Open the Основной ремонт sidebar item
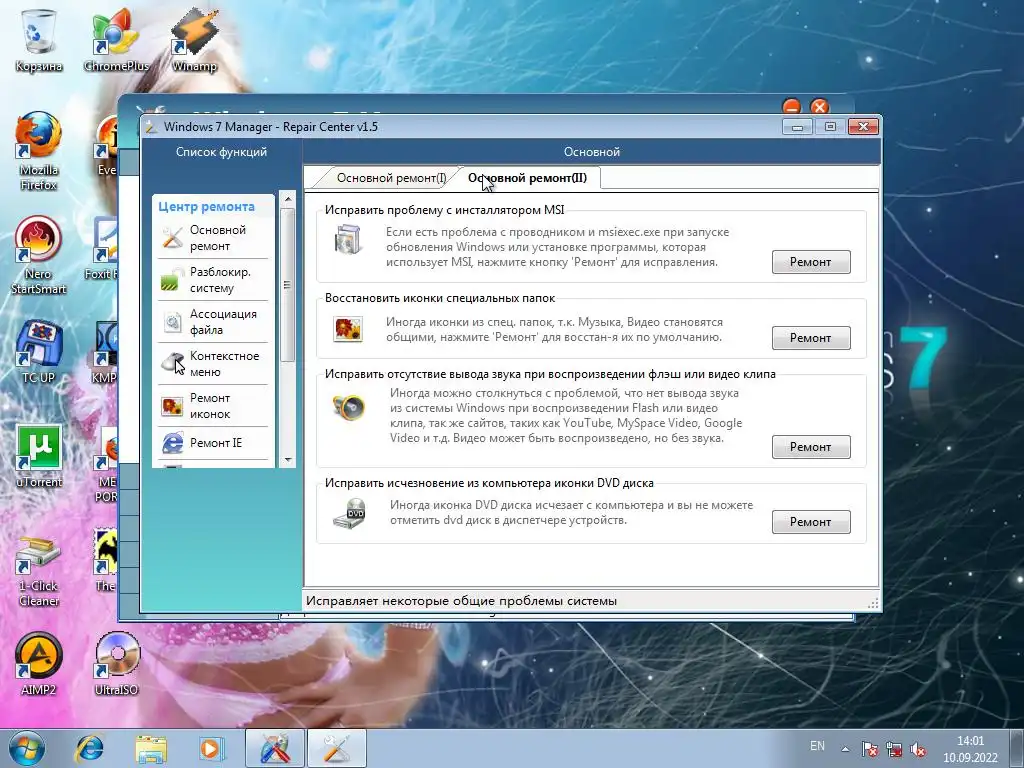Viewport: 1024px width, 768px height. point(213,238)
